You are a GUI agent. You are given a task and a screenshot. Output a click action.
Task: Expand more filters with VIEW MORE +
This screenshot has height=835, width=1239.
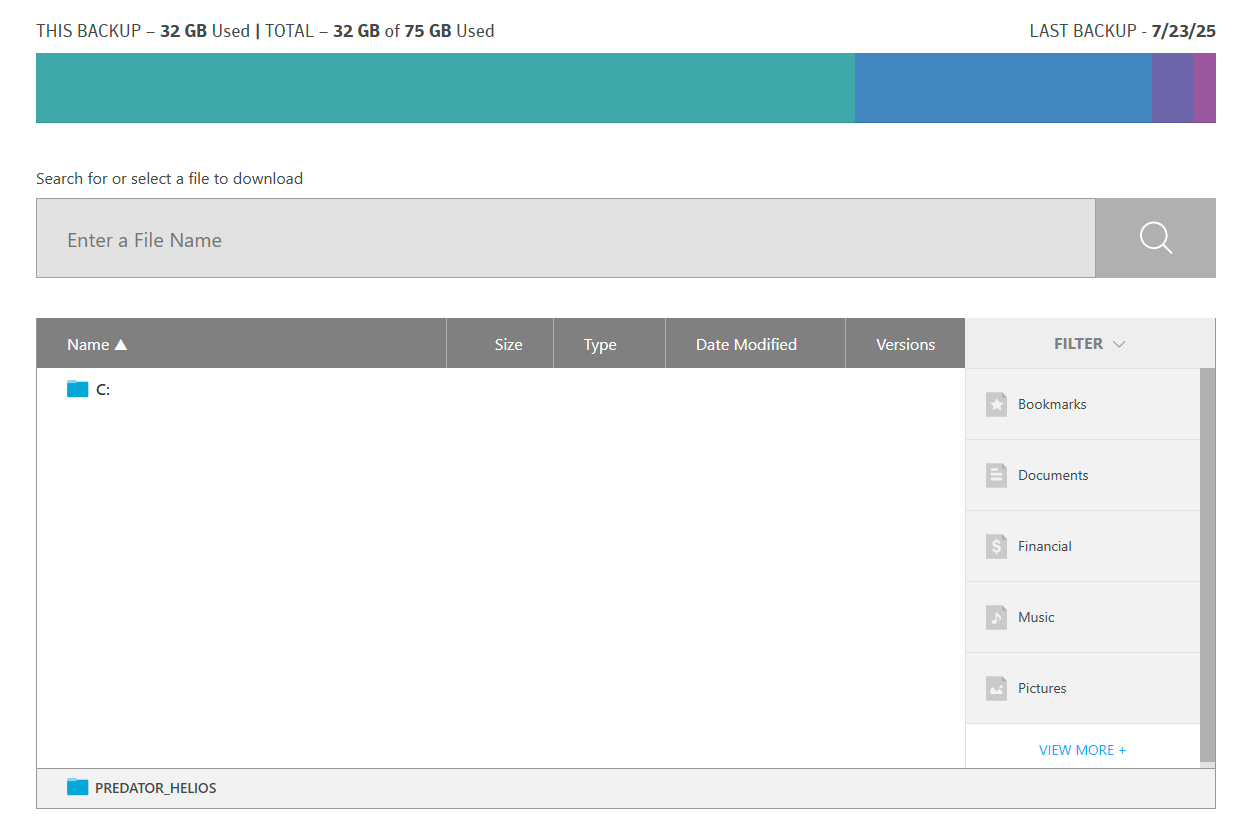1082,750
